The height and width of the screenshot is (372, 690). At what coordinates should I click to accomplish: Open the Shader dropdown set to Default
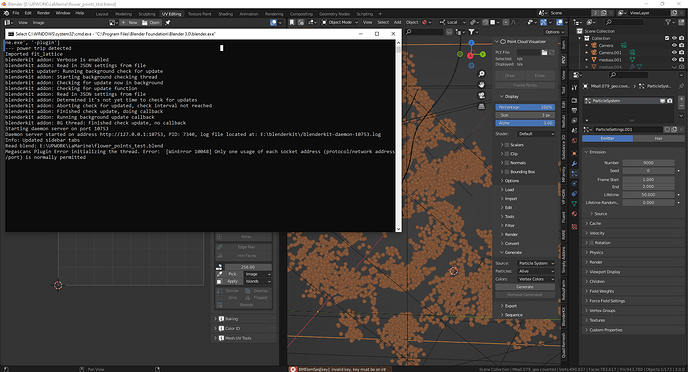click(x=536, y=134)
